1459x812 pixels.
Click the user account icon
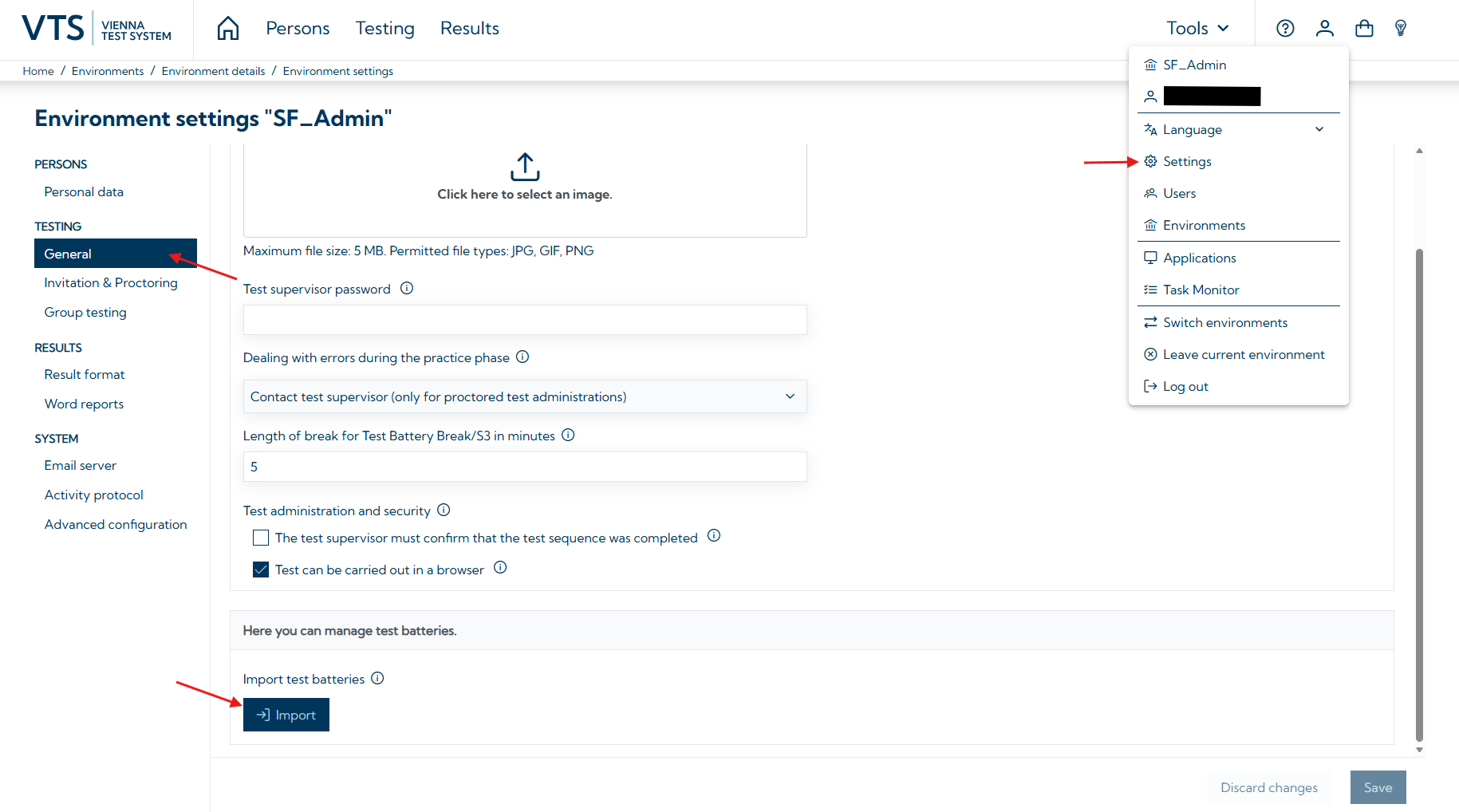[x=1325, y=29]
